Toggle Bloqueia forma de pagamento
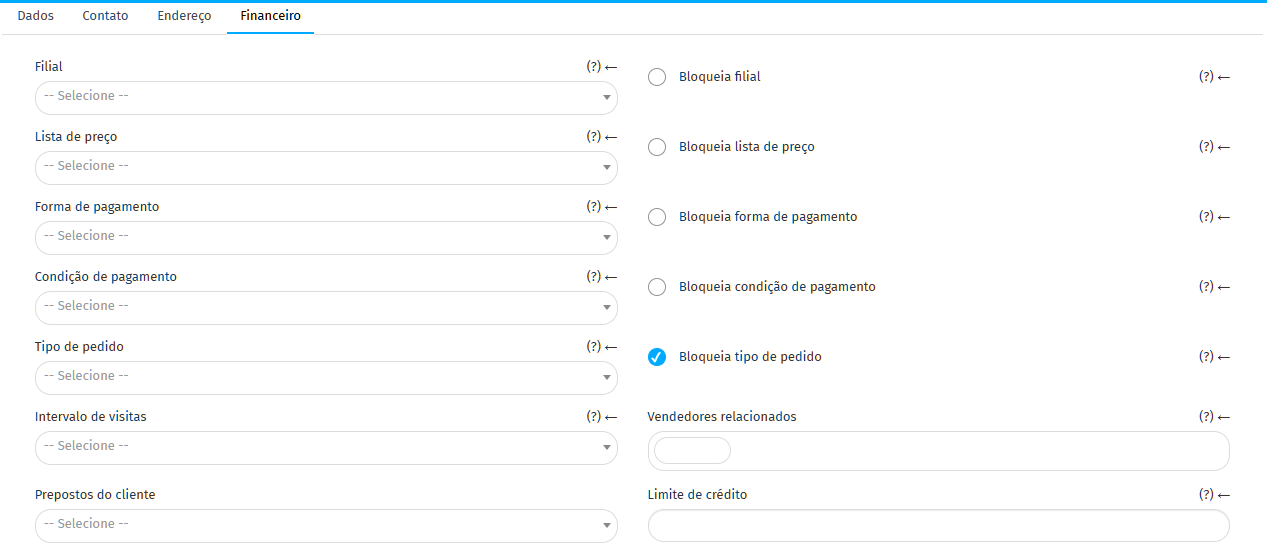 657,217
